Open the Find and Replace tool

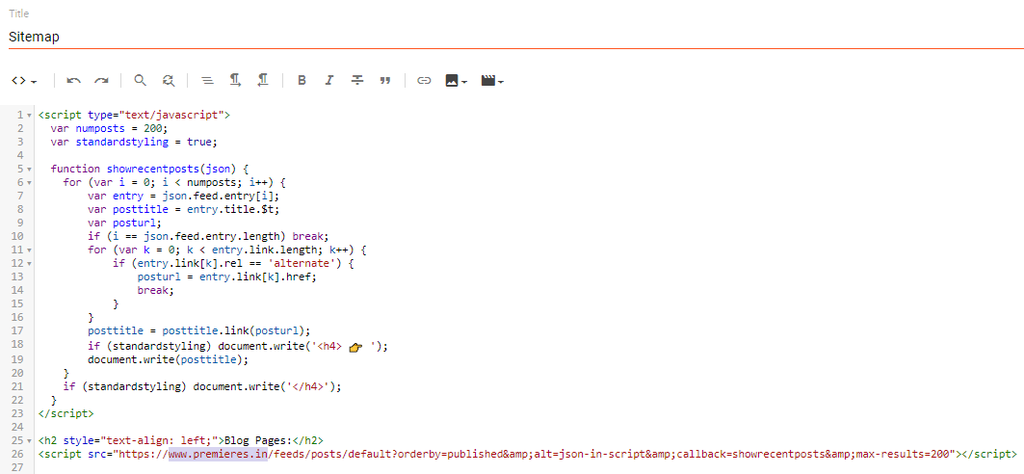pos(168,80)
